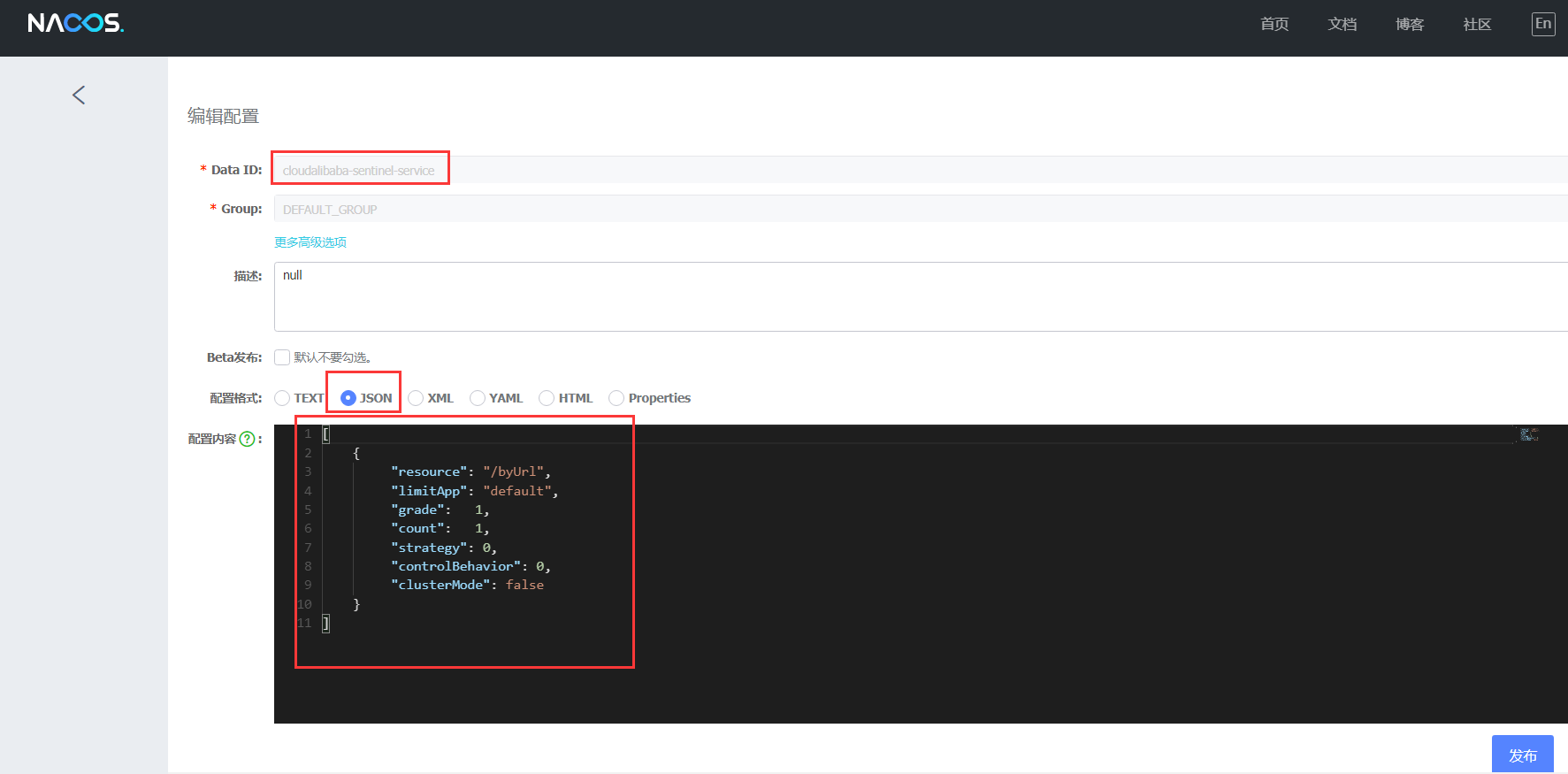The width and height of the screenshot is (1568, 774).
Task: Click the 发布 publish button
Action: [x=1523, y=755]
